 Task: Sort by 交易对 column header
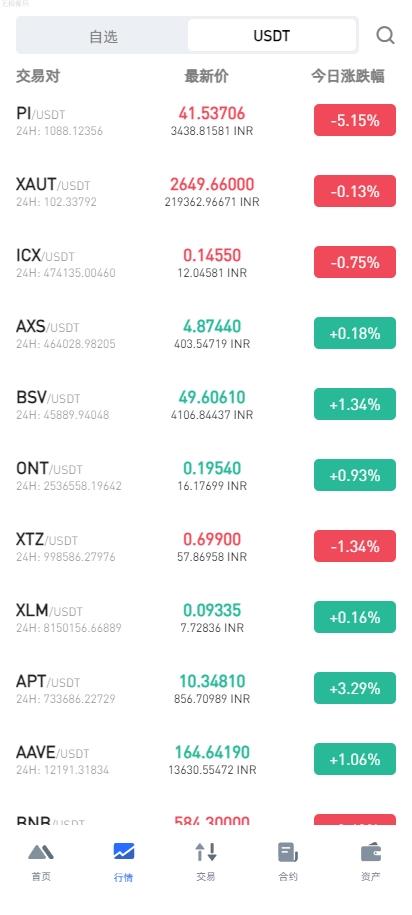38,76
